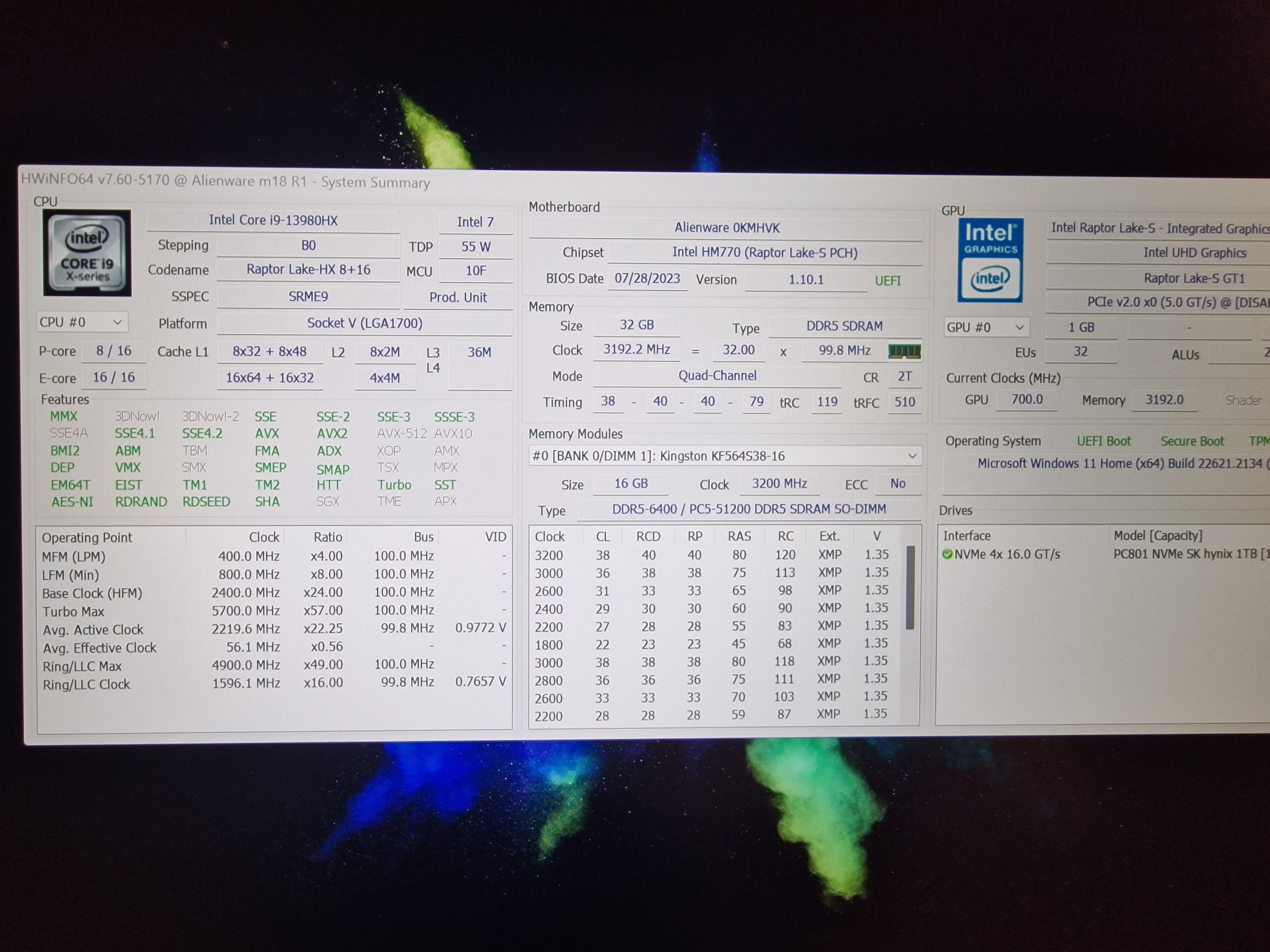The image size is (1270, 952).
Task: Click the Secure Boot indicator
Action: point(1192,441)
